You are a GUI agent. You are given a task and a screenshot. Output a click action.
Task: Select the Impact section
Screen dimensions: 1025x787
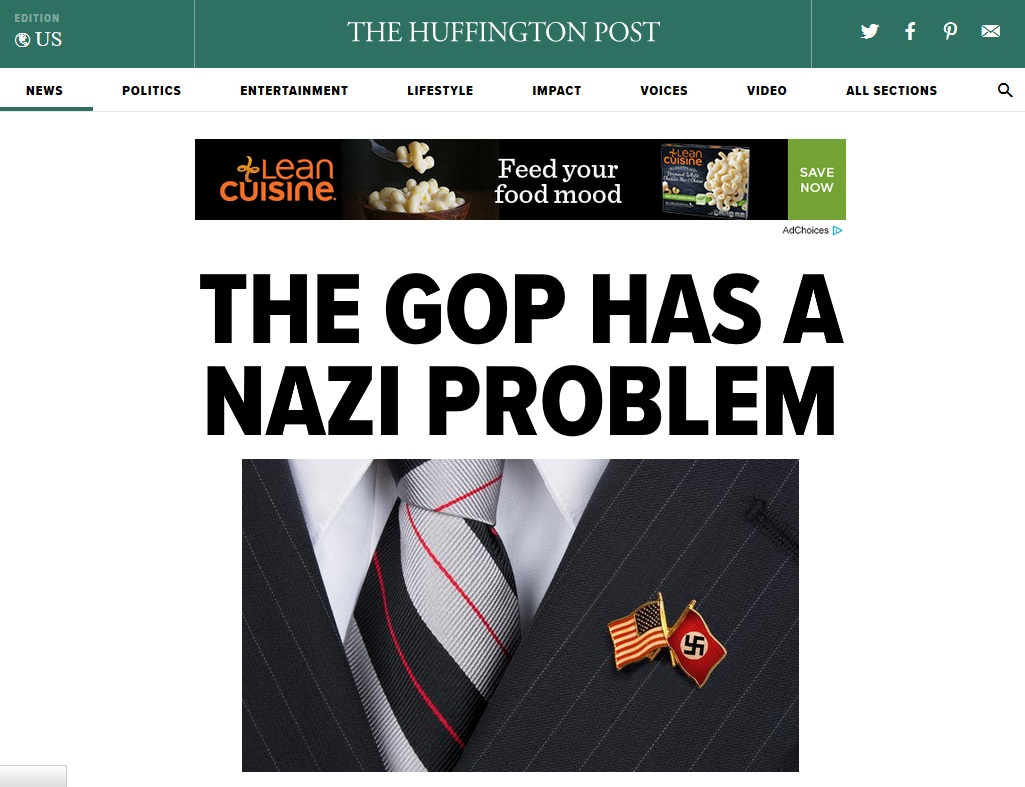click(x=556, y=90)
